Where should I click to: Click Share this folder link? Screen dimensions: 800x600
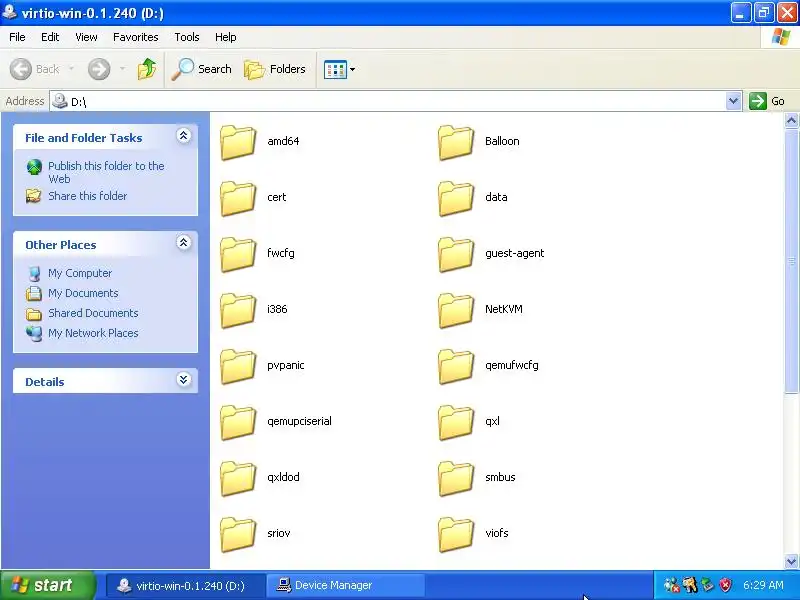[x=87, y=196]
